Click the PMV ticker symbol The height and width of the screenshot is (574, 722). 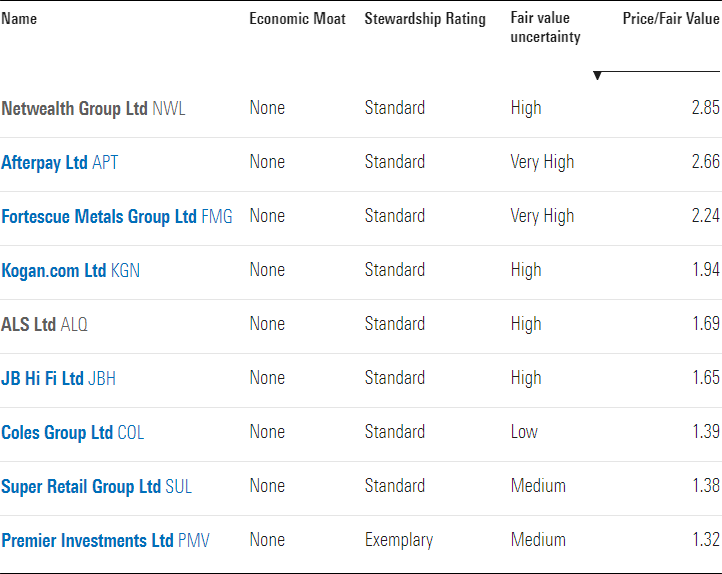tap(193, 540)
